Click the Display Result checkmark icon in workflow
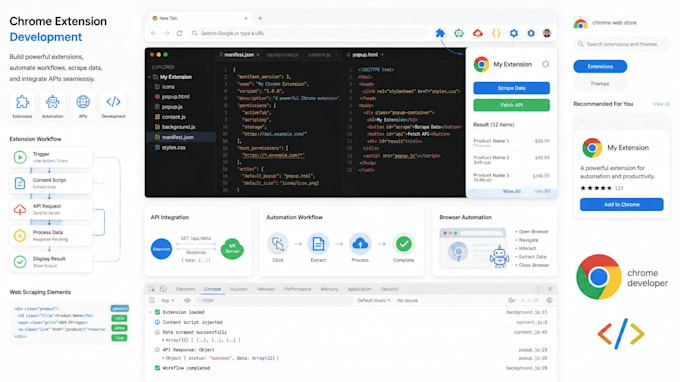 20,261
